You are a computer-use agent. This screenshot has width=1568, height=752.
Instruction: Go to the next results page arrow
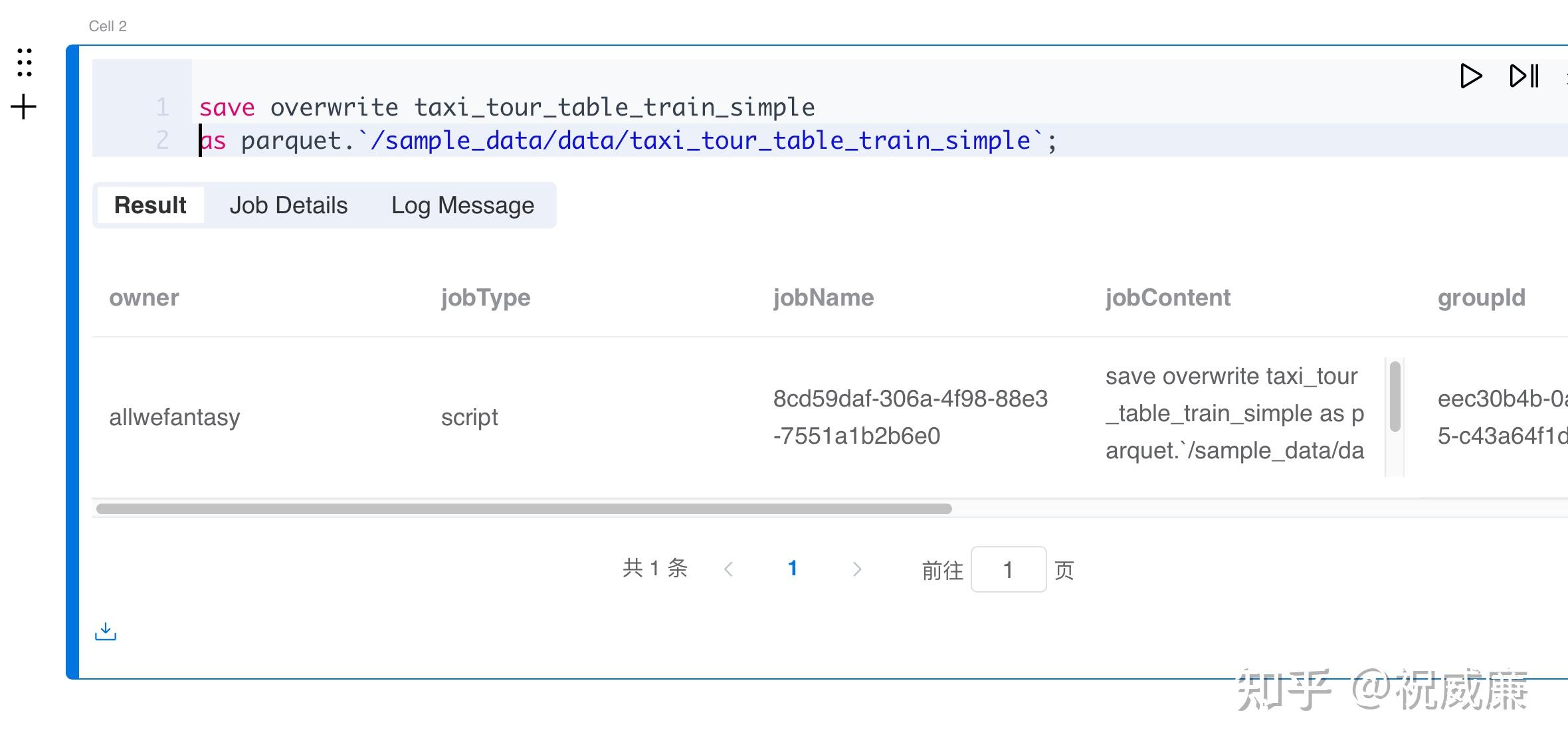(x=857, y=569)
